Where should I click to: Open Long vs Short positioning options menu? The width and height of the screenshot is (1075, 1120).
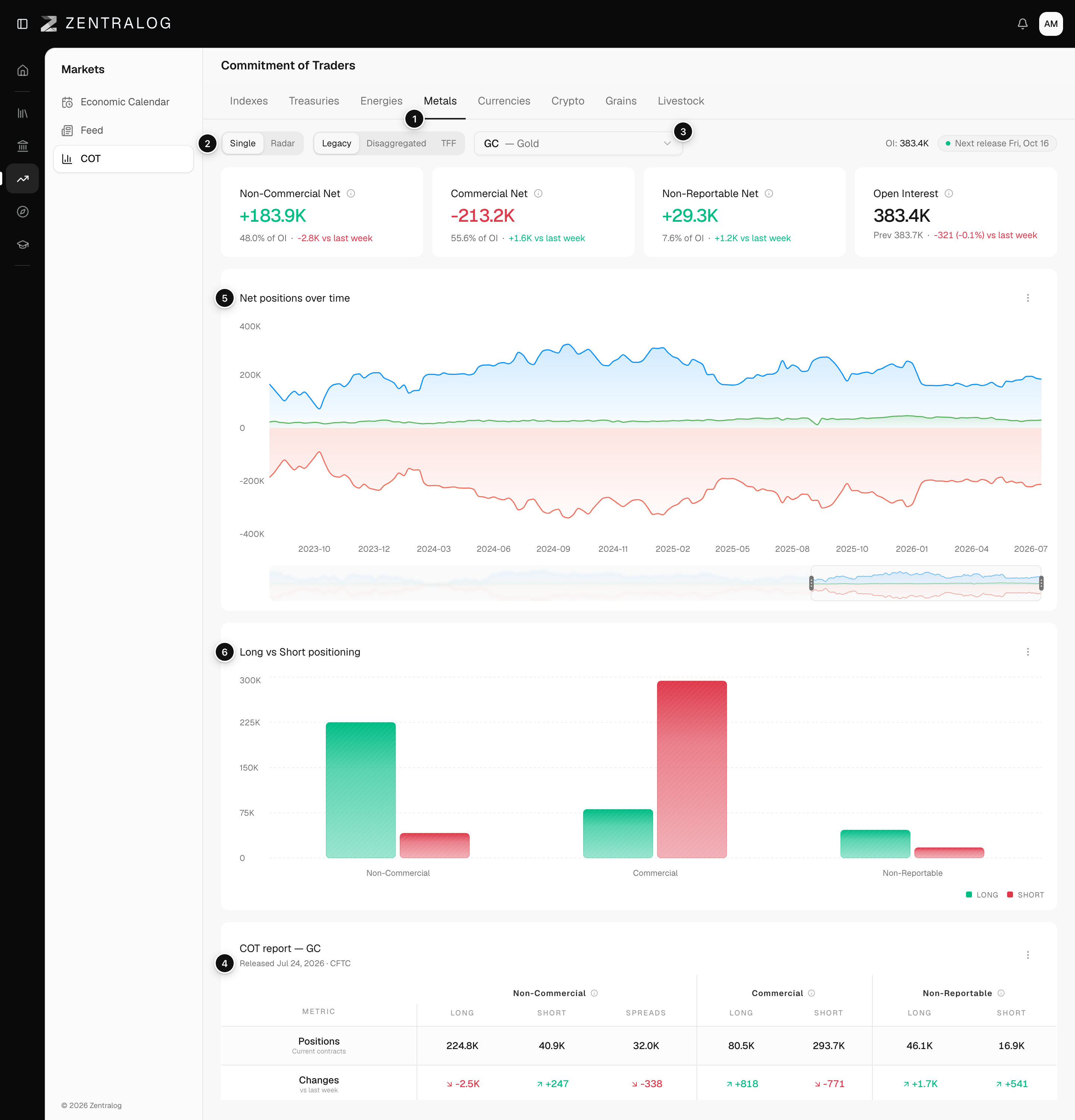(1028, 652)
